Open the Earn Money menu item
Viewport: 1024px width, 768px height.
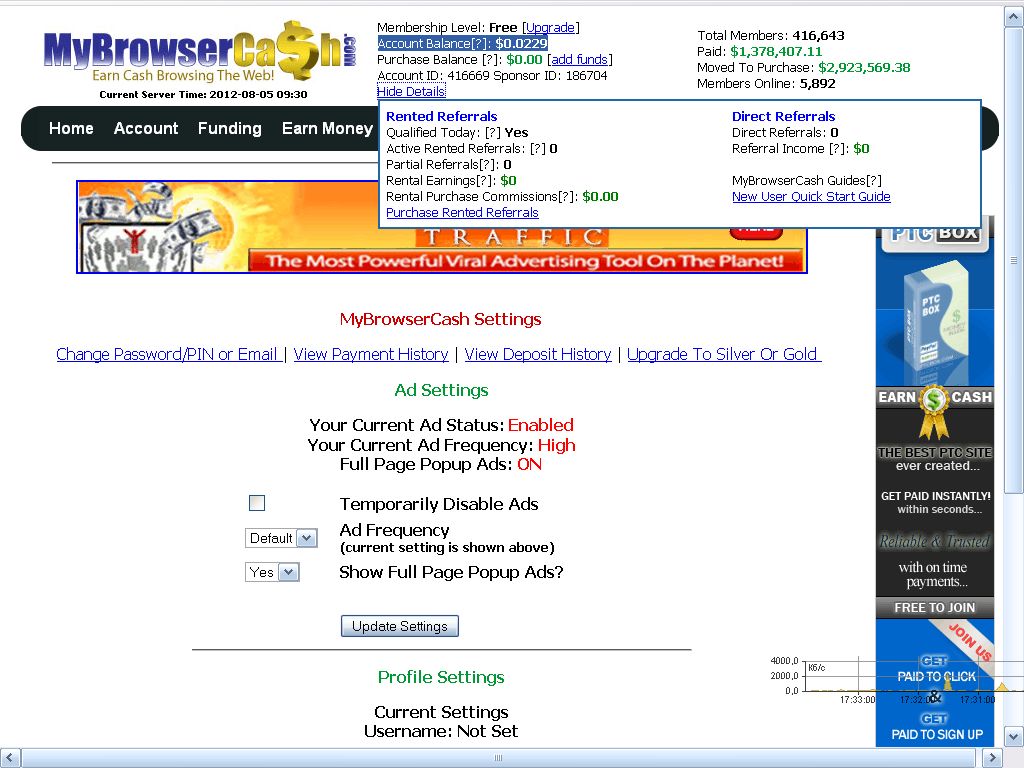(327, 129)
